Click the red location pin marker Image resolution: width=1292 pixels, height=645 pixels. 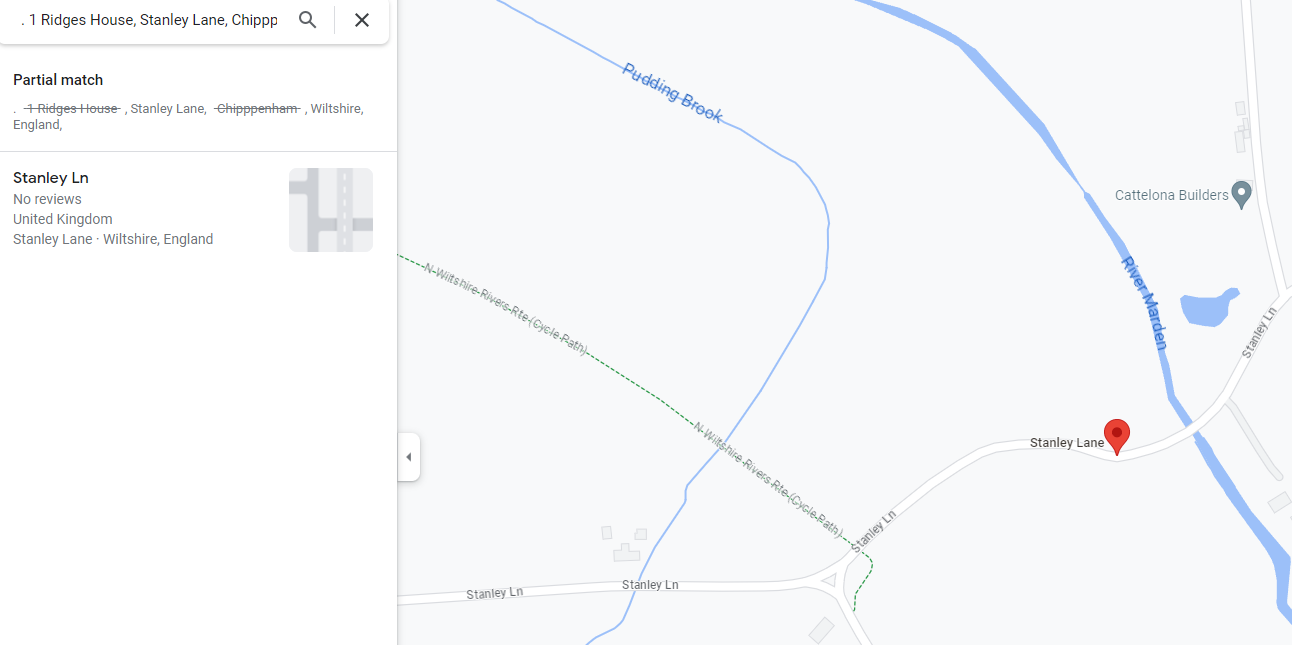[1116, 437]
